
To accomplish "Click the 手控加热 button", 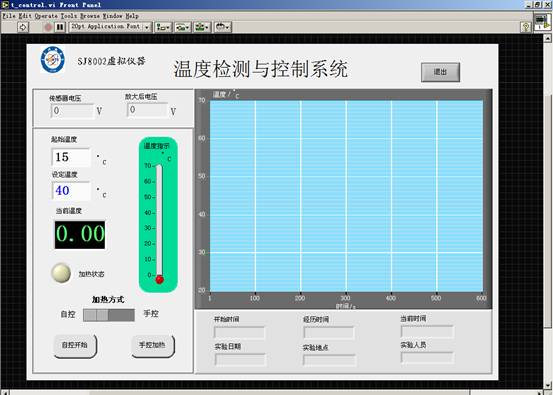I will click(153, 346).
